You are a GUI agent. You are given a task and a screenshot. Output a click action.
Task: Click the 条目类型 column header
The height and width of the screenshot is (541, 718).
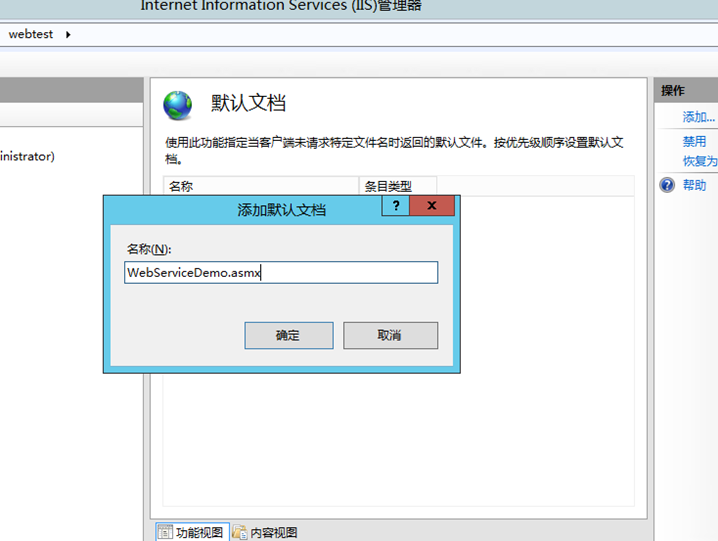(398, 186)
